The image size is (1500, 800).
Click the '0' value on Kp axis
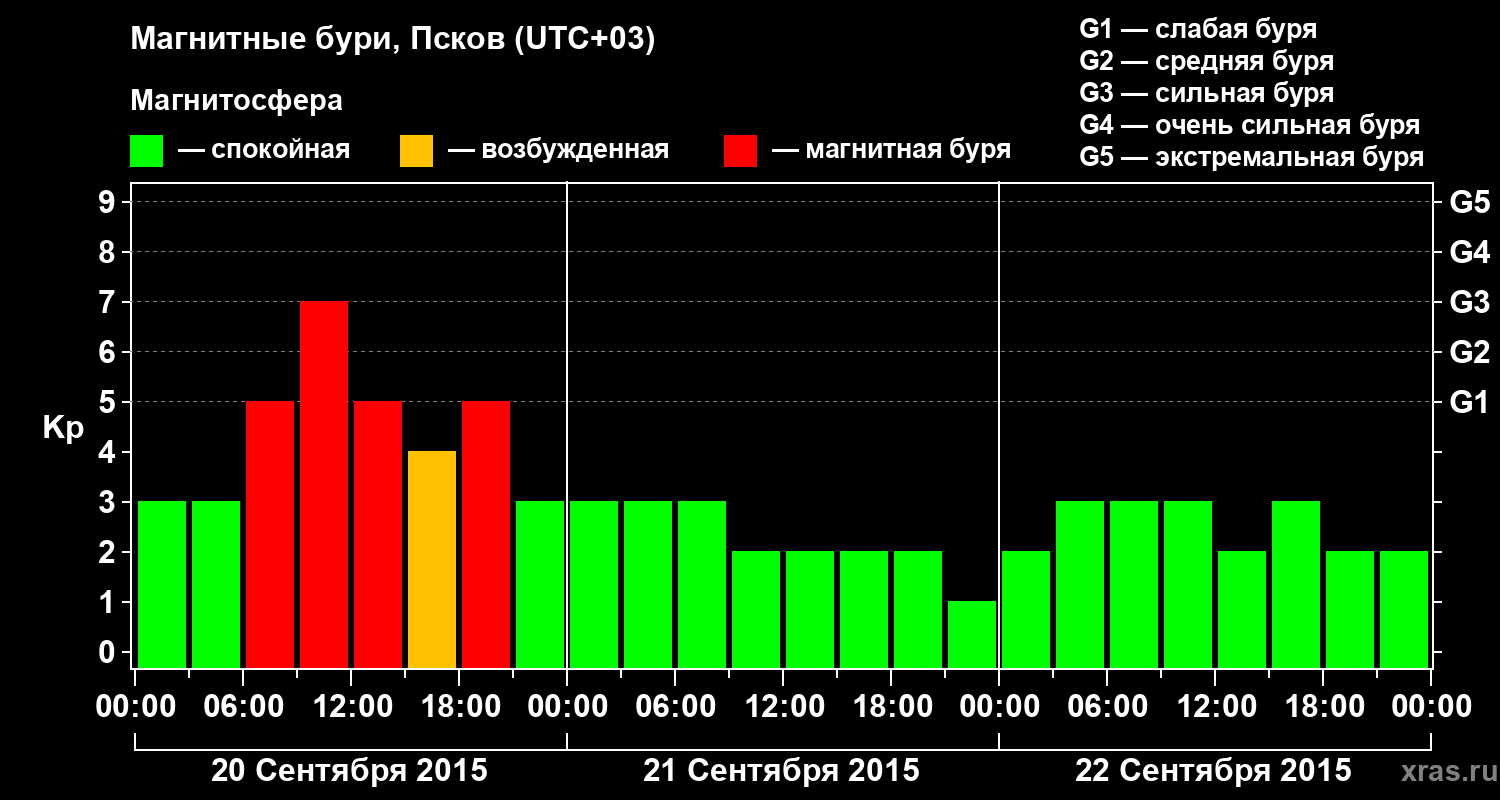[109, 652]
